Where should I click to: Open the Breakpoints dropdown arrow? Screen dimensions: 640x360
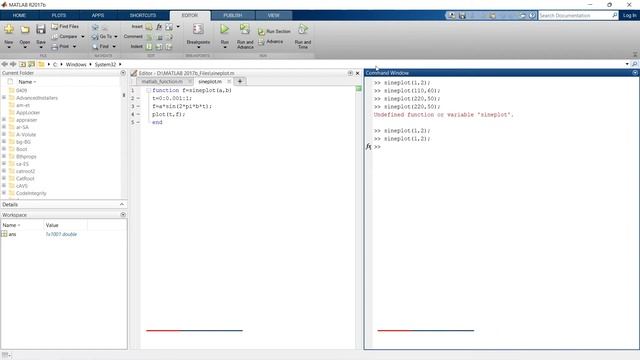[198, 47]
